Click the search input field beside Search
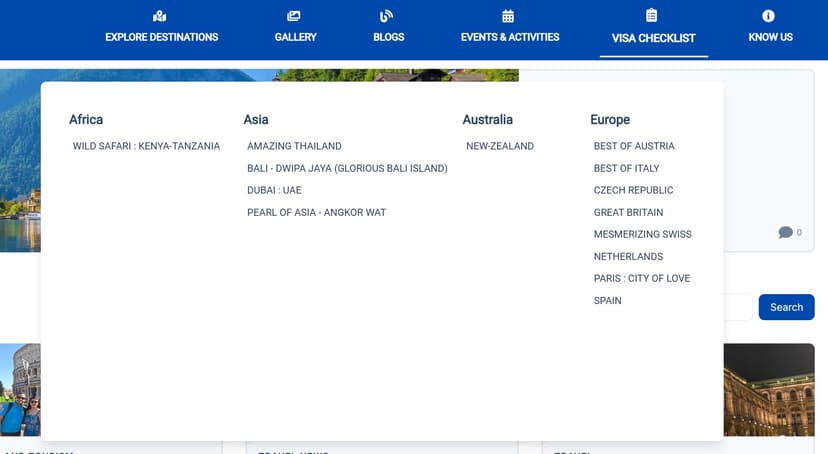This screenshot has height=454, width=828. point(738,307)
